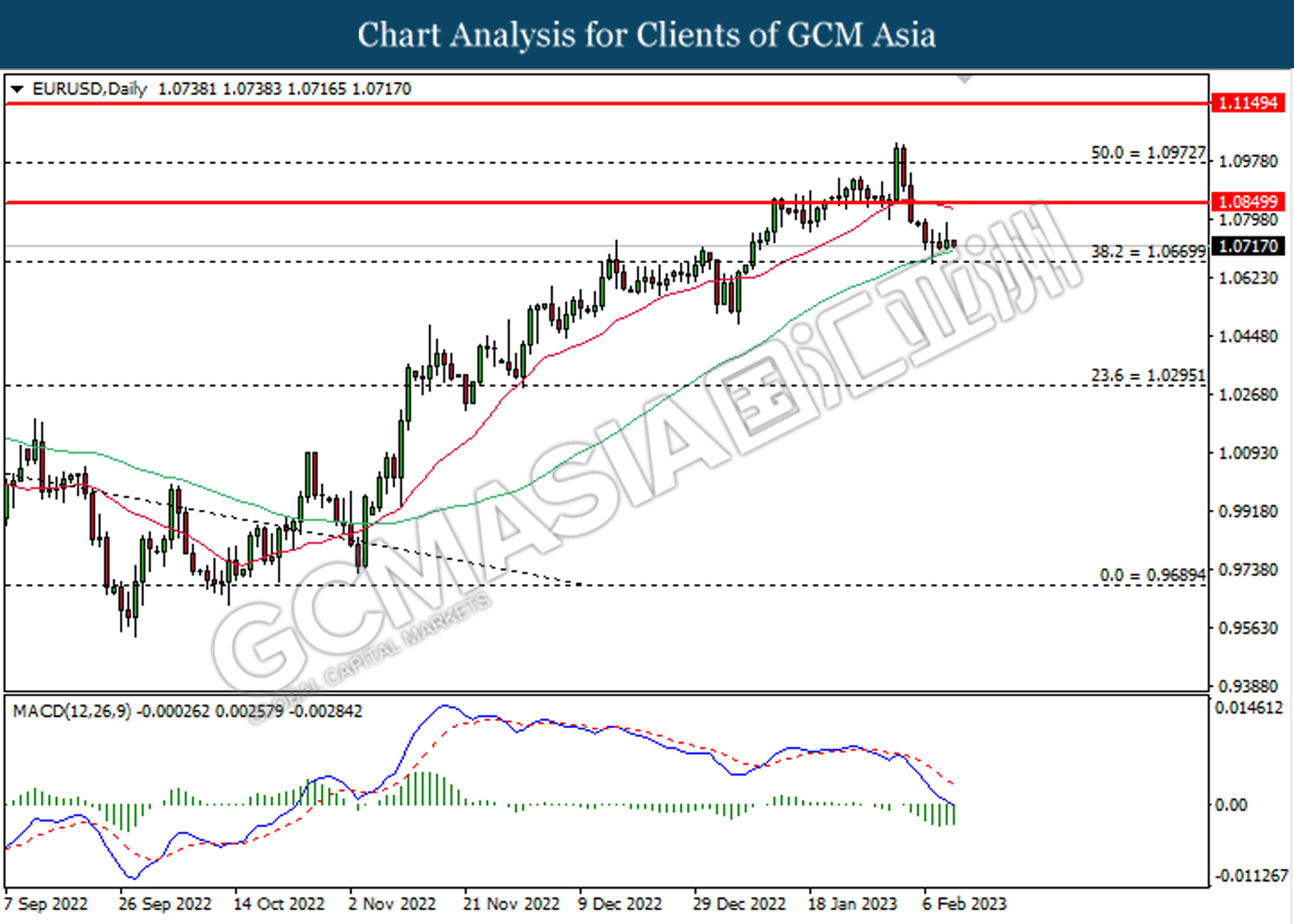Click the 0.95630 price axis value
The image size is (1294, 924).
pos(1248,628)
